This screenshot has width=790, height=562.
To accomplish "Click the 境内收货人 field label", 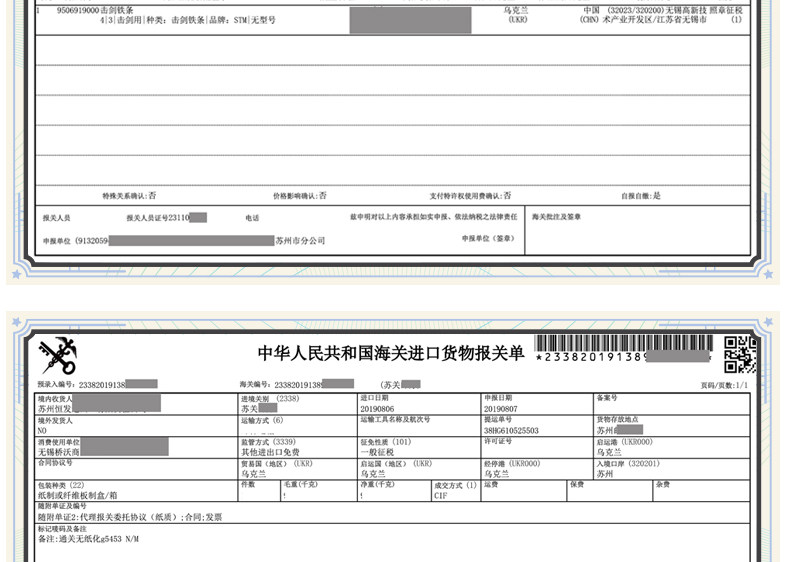I will (55, 399).
